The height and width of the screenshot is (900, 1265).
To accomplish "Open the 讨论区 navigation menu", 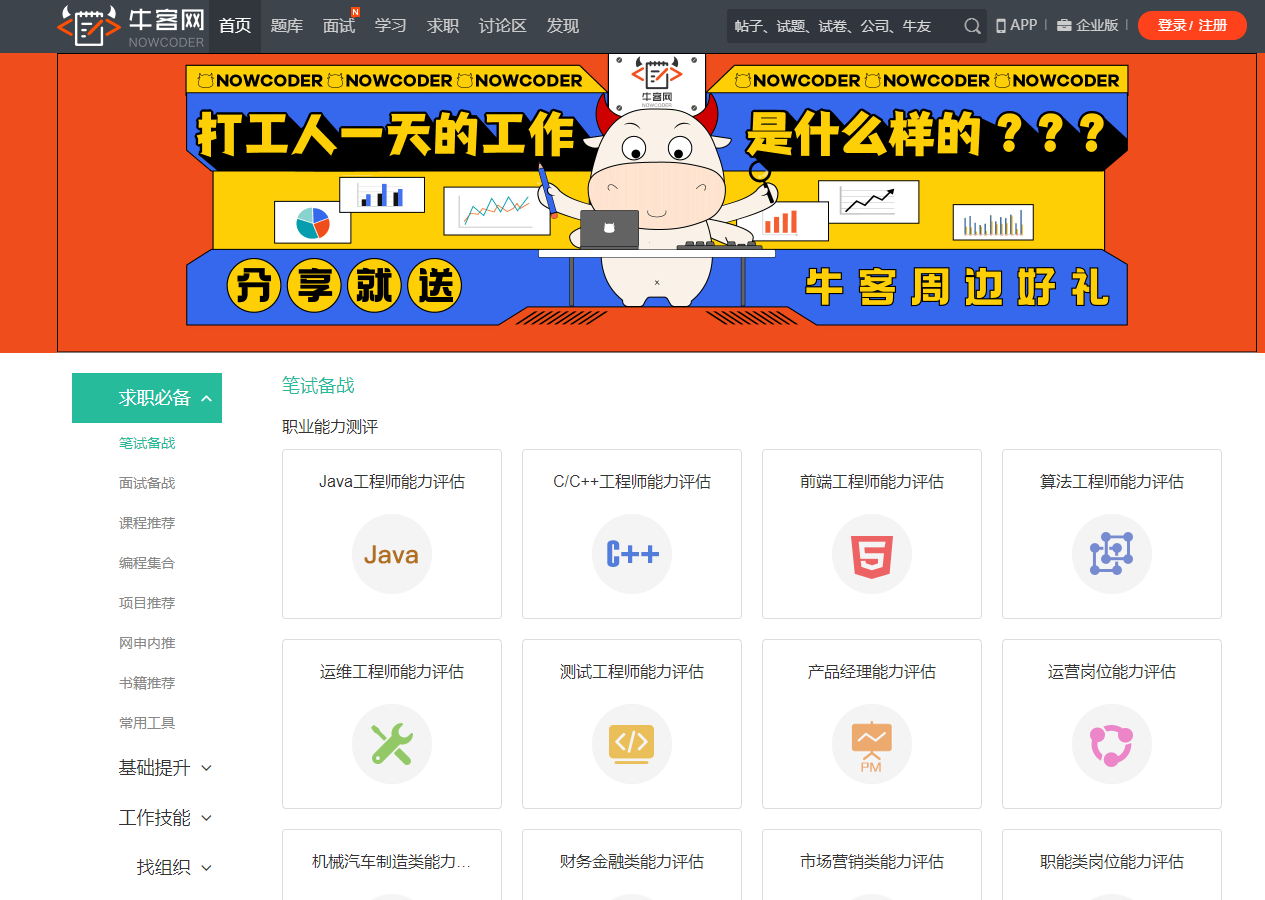I will [x=503, y=26].
